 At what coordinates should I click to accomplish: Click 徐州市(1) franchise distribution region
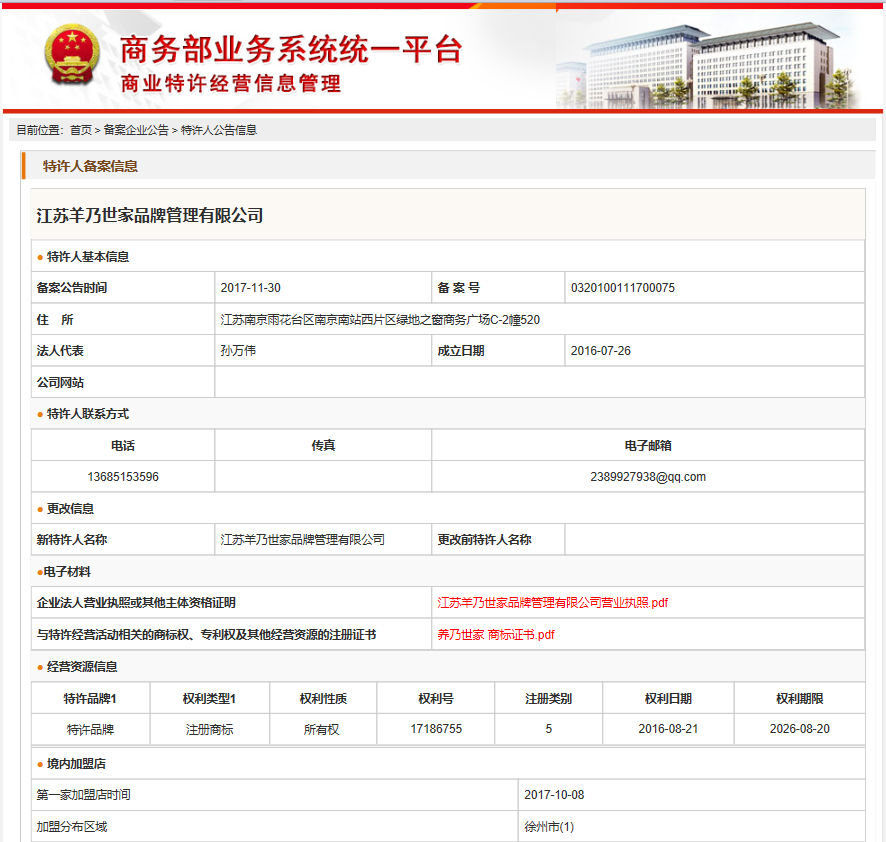click(549, 827)
